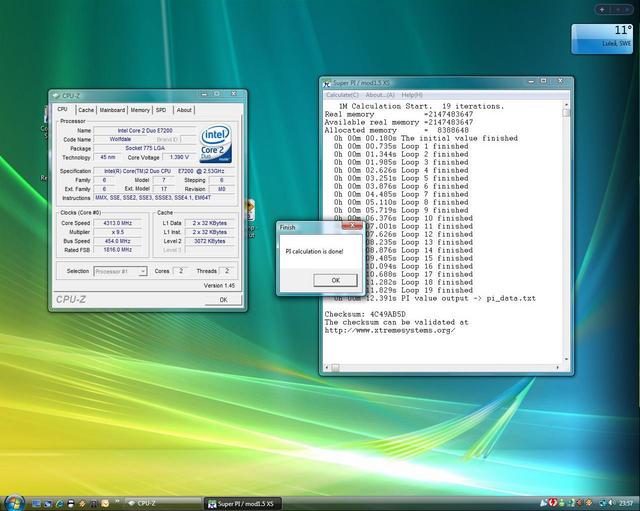This screenshot has width=640, height=511.
Task: Click Switch Between Windows quick launch icon
Action: (48, 504)
